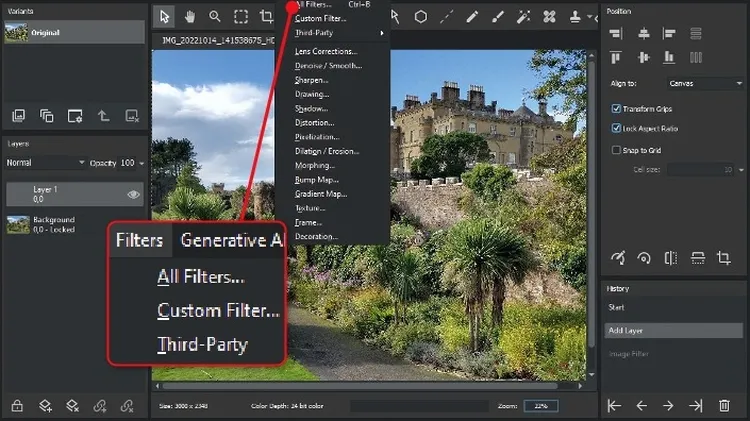Select the Crop tool in toolbar
Viewport: 750px width, 421px height.
(x=266, y=16)
